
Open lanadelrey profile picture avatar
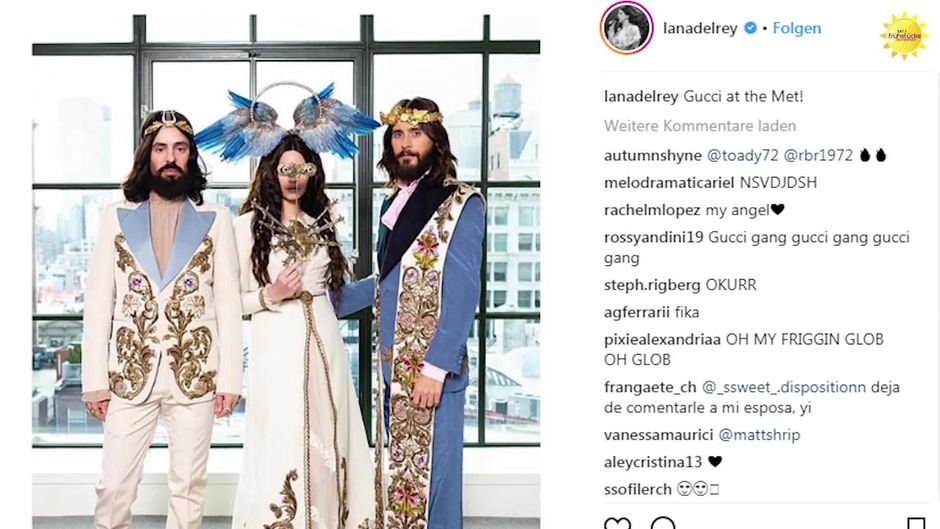pos(626,28)
